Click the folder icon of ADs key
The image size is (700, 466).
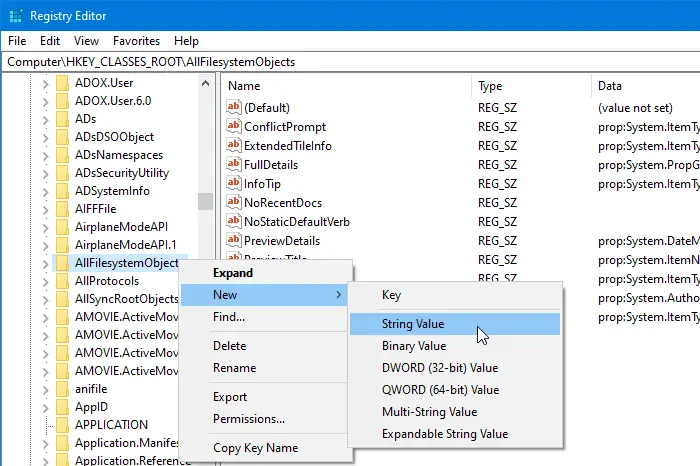62,119
